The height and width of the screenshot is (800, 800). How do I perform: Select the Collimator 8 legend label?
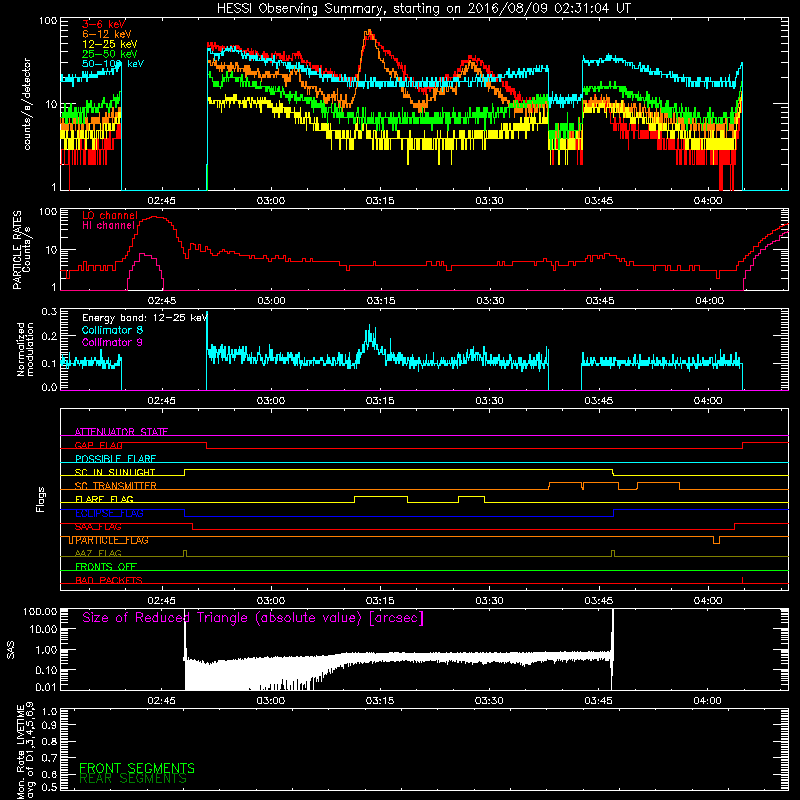(x=112, y=330)
